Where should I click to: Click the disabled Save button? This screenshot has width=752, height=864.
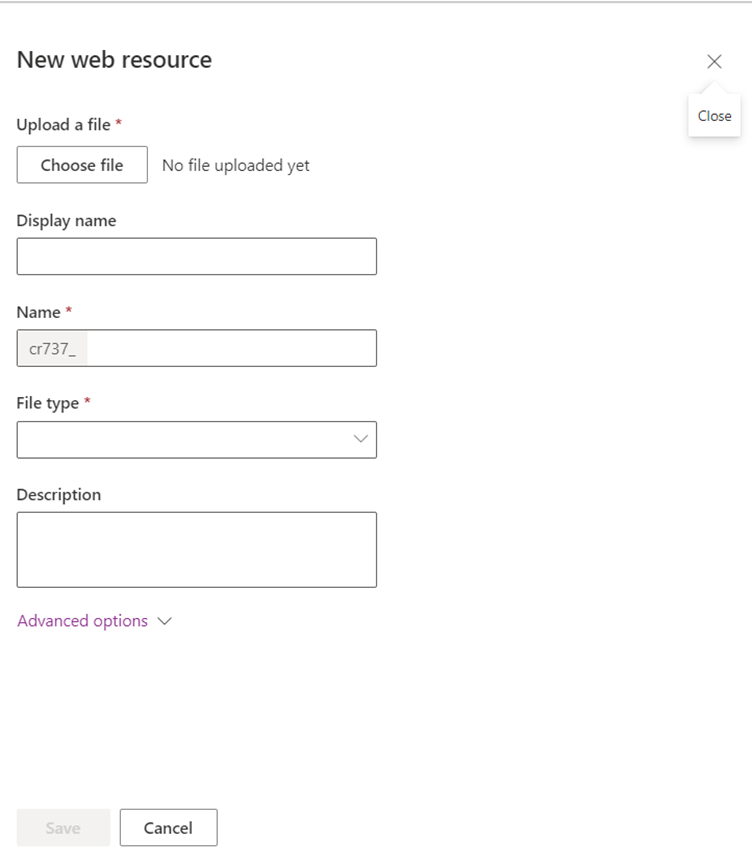(x=62, y=827)
